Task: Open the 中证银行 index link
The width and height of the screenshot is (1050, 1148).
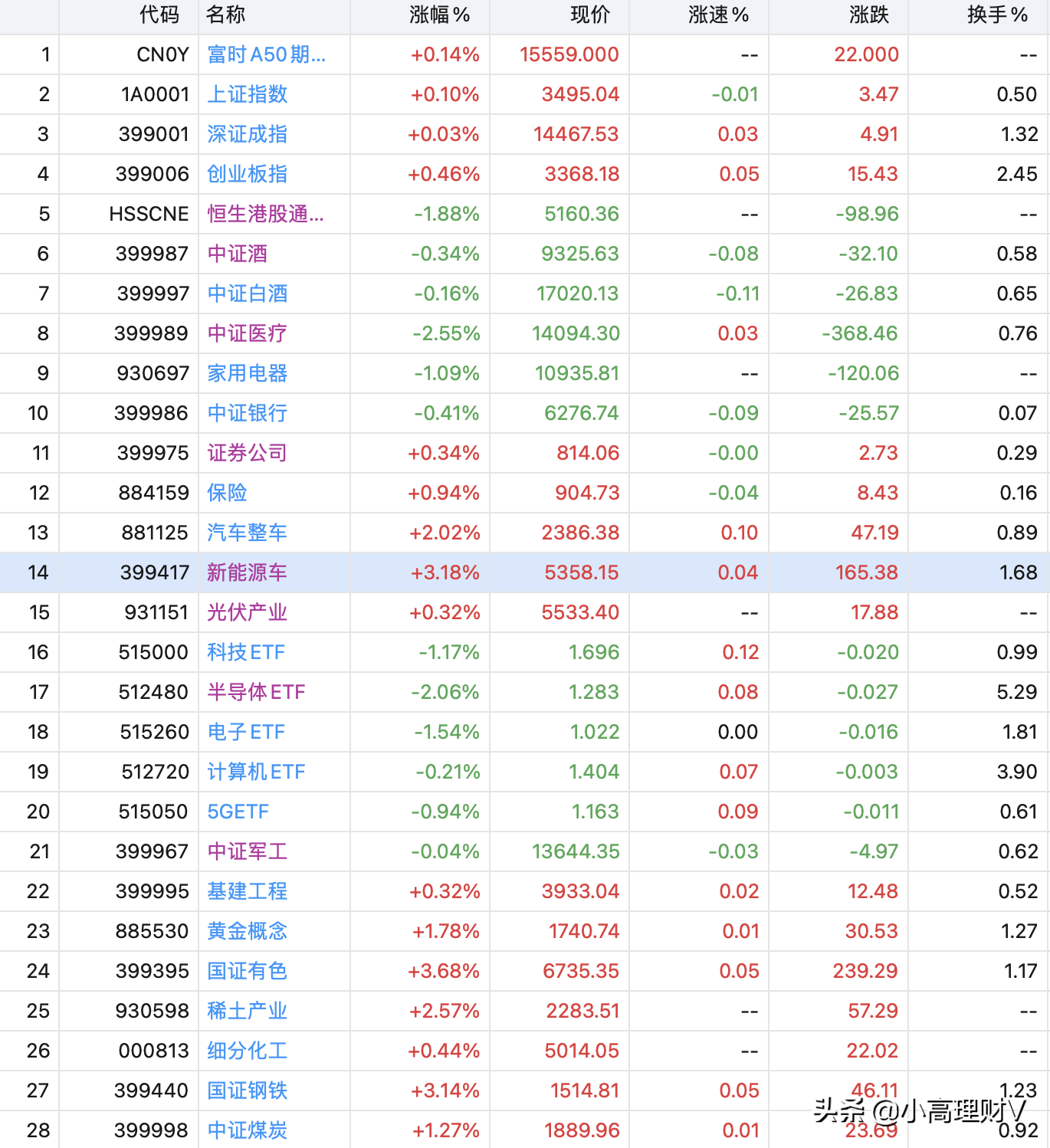Action: 247,413
